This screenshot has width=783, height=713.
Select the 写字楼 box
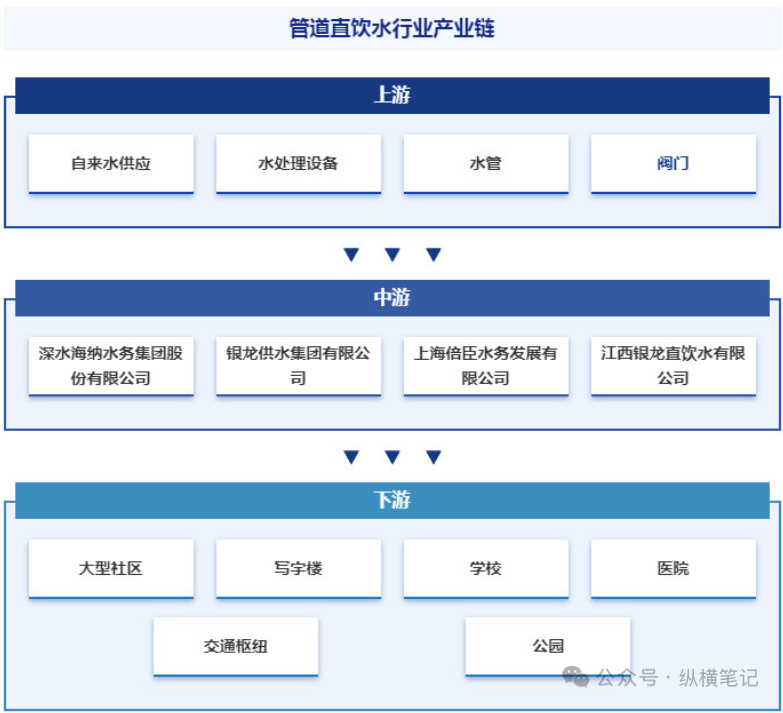298,568
